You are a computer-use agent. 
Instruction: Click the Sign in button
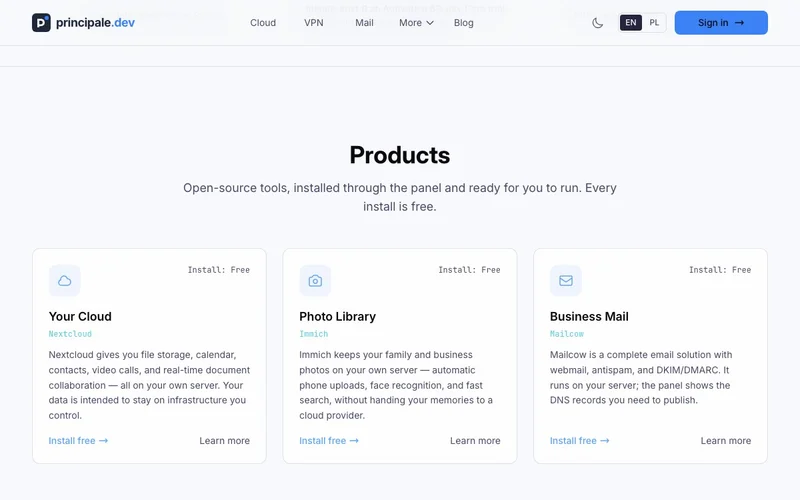tap(721, 22)
